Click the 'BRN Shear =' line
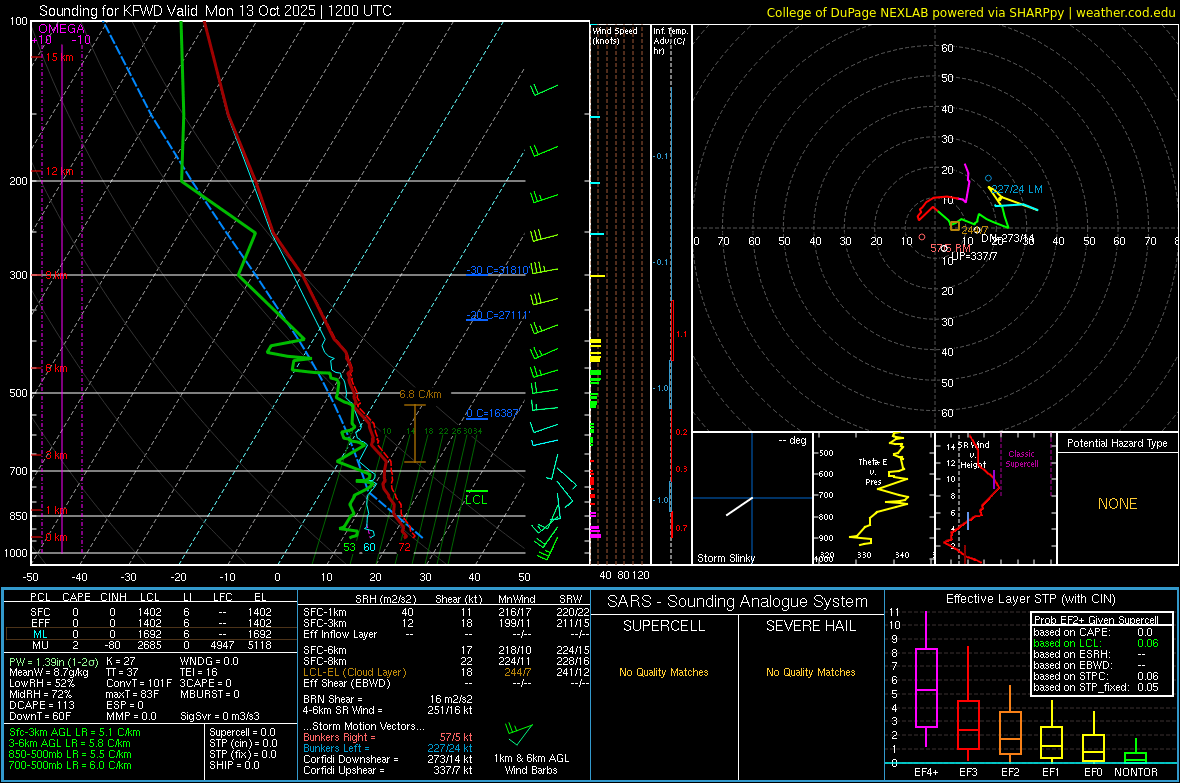The width and height of the screenshot is (1180, 783). pos(388,699)
